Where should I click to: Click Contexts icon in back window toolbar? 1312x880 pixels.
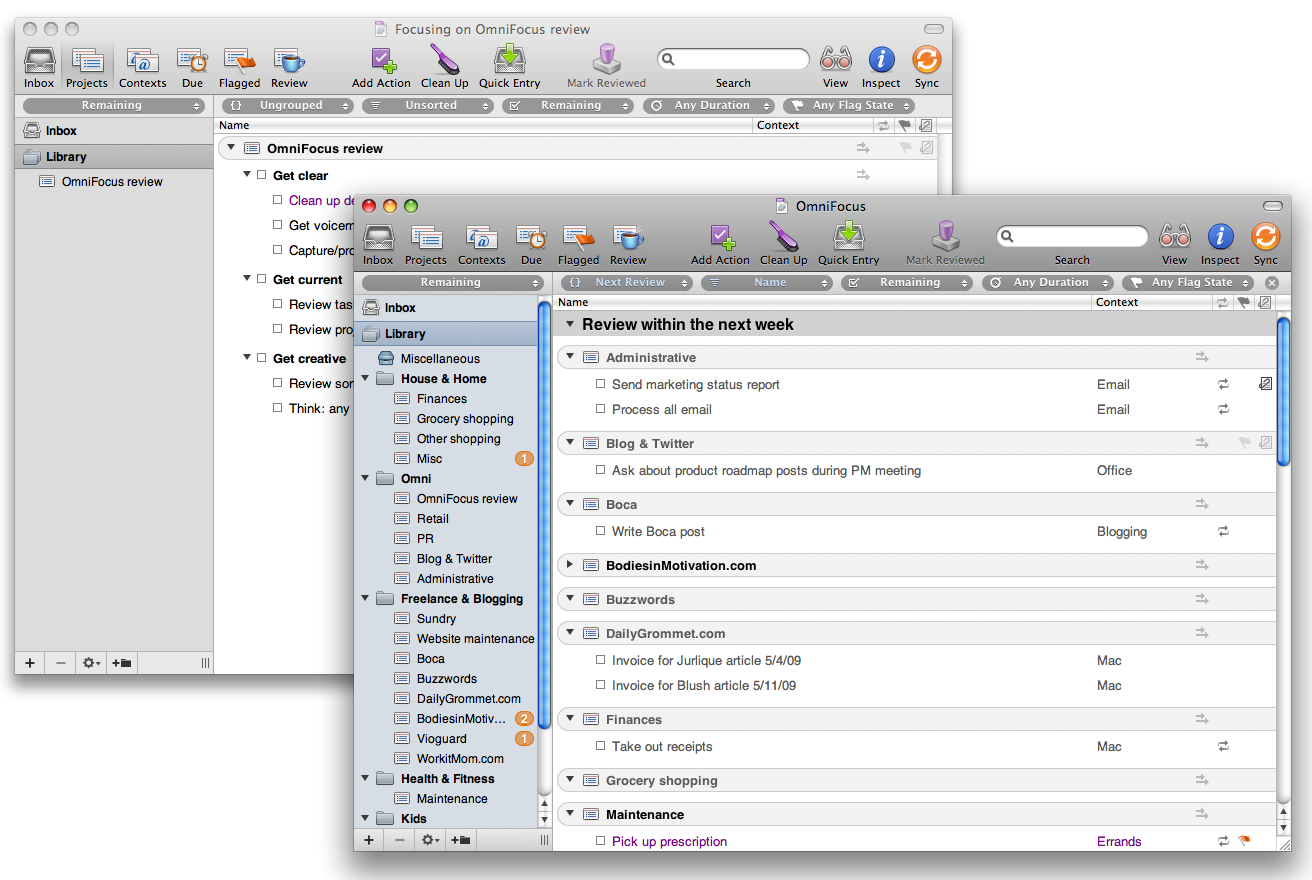click(143, 66)
